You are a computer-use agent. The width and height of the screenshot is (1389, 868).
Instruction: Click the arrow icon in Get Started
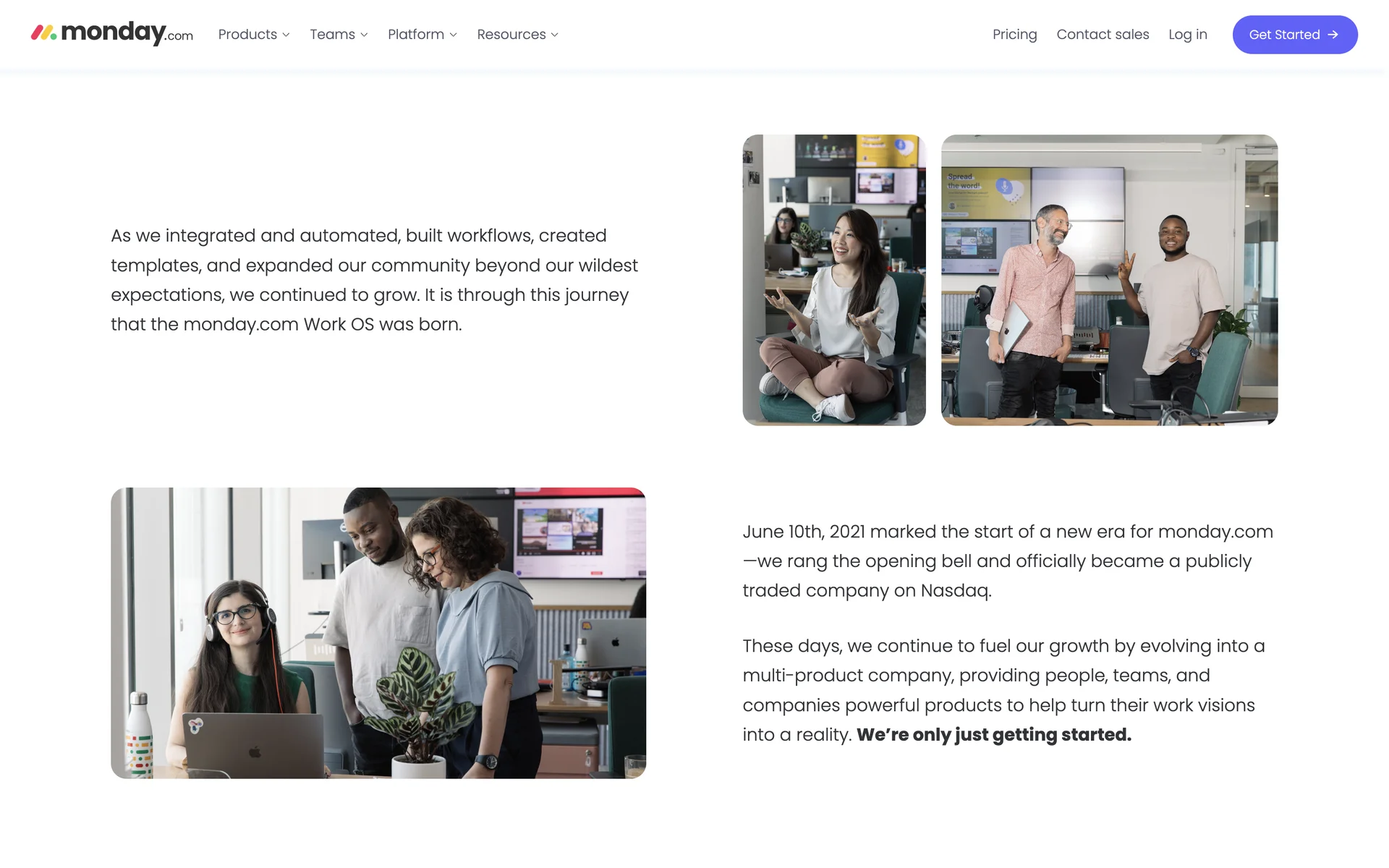tap(1333, 35)
